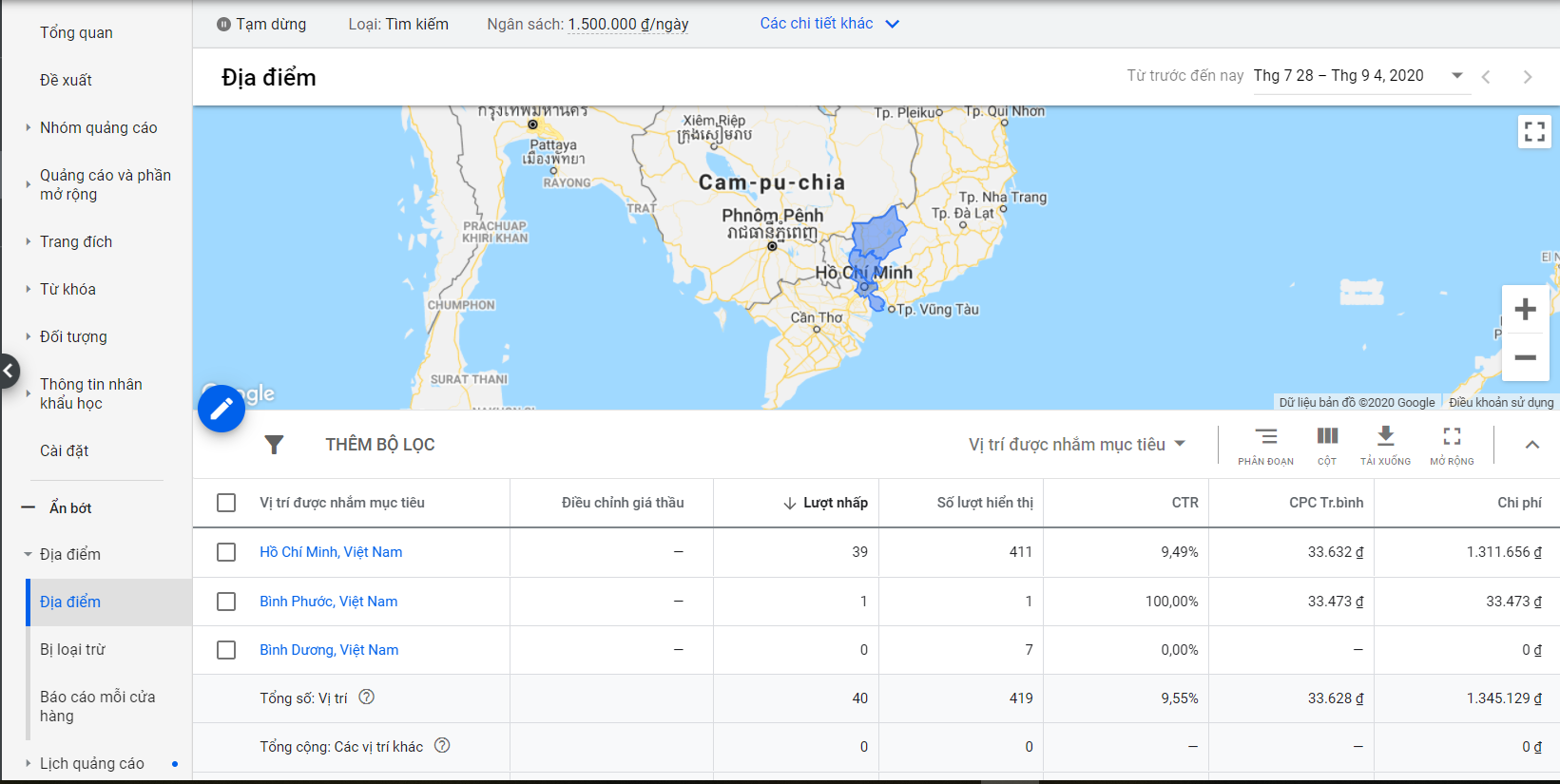Zoom in on the map
This screenshot has height=784, width=1560.
(x=1525, y=310)
